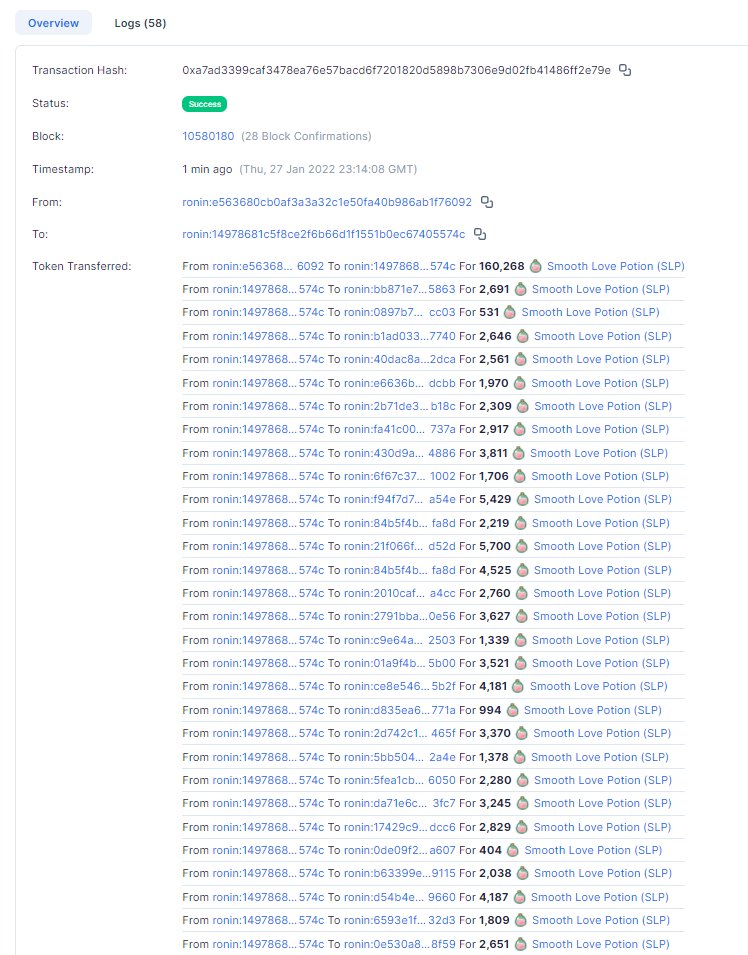The height and width of the screenshot is (955, 748).
Task: Click SLP potion icon in 2,309 row
Action: coord(523,406)
